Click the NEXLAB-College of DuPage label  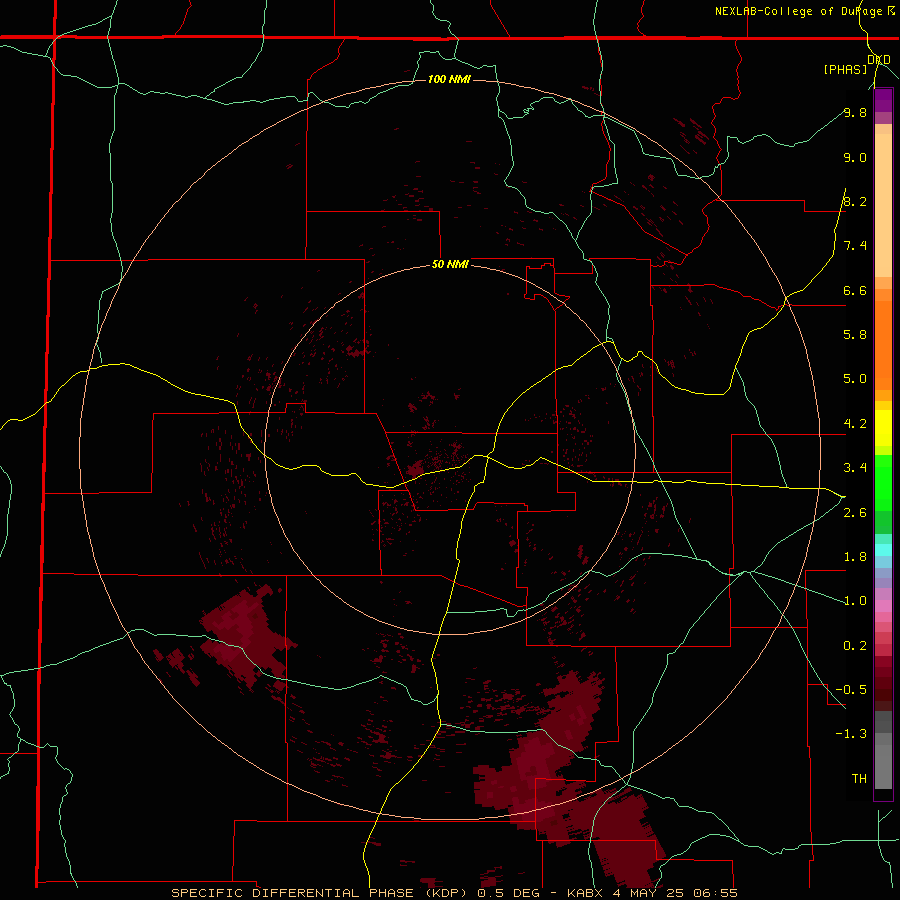click(x=798, y=11)
